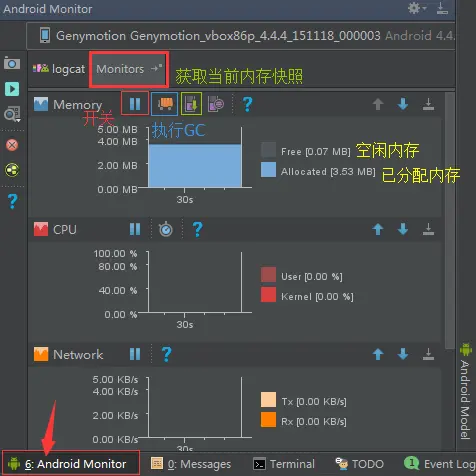Open the Genymotion device selector
Image resolution: width=476 pixels, height=476 pixels.
240,36
